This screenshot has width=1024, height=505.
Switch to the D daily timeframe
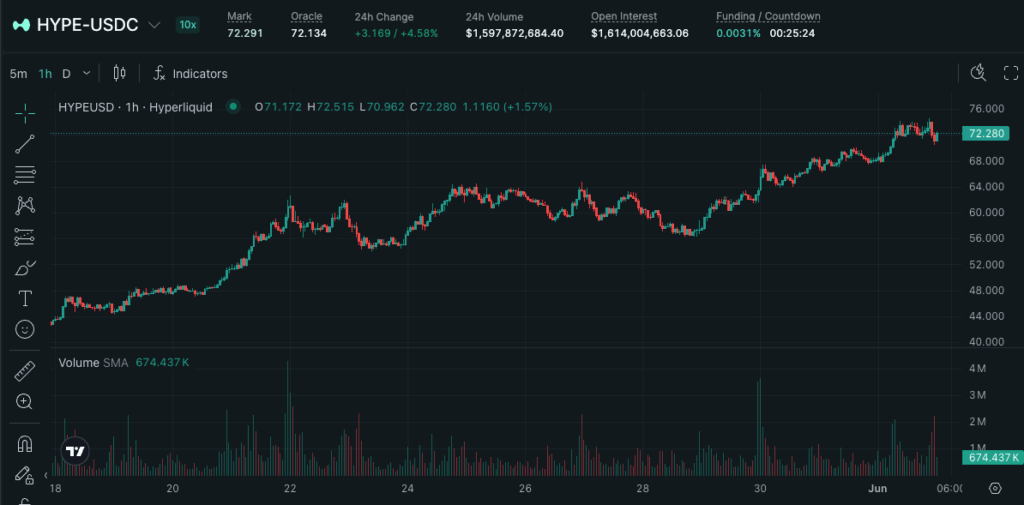(66, 74)
